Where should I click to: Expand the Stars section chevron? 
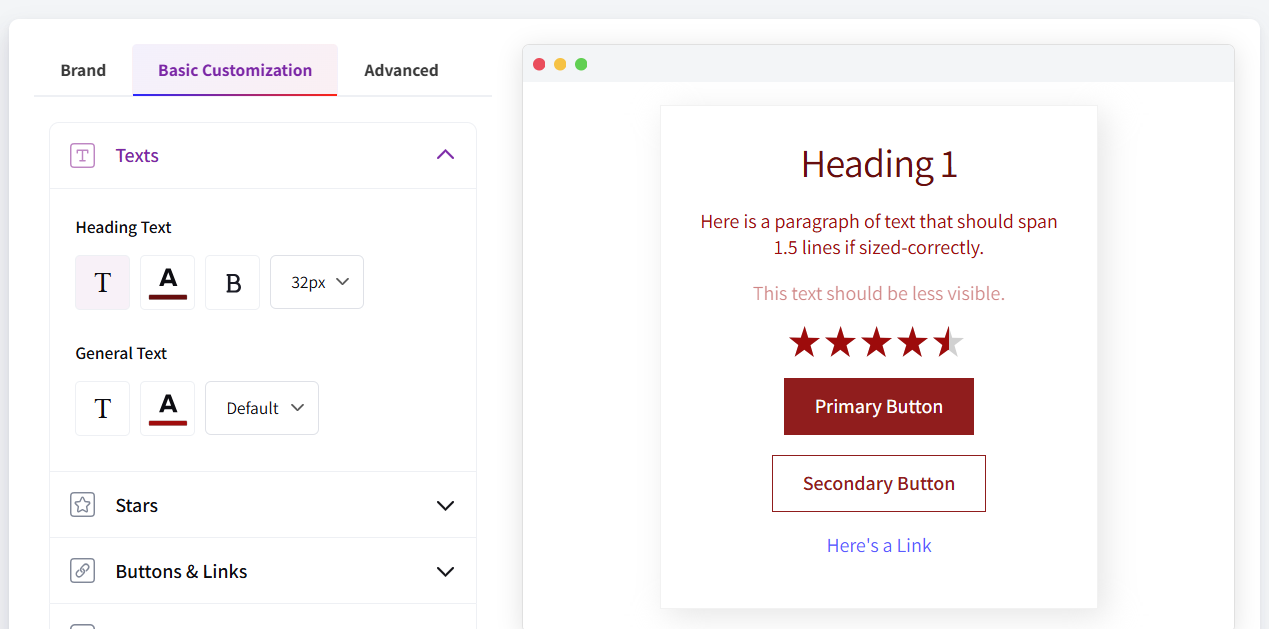[x=446, y=505]
